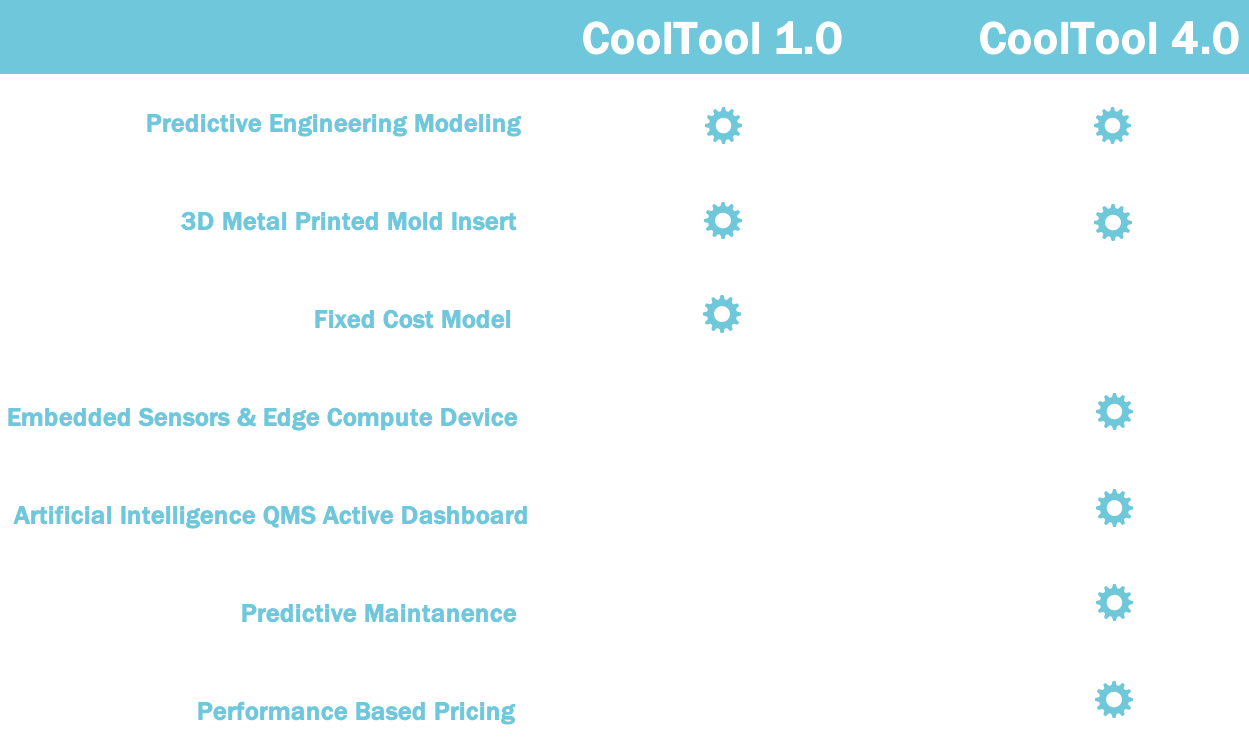This screenshot has width=1249, height=742.
Task: Click the Fixed Cost Model label
Action: pos(413,319)
